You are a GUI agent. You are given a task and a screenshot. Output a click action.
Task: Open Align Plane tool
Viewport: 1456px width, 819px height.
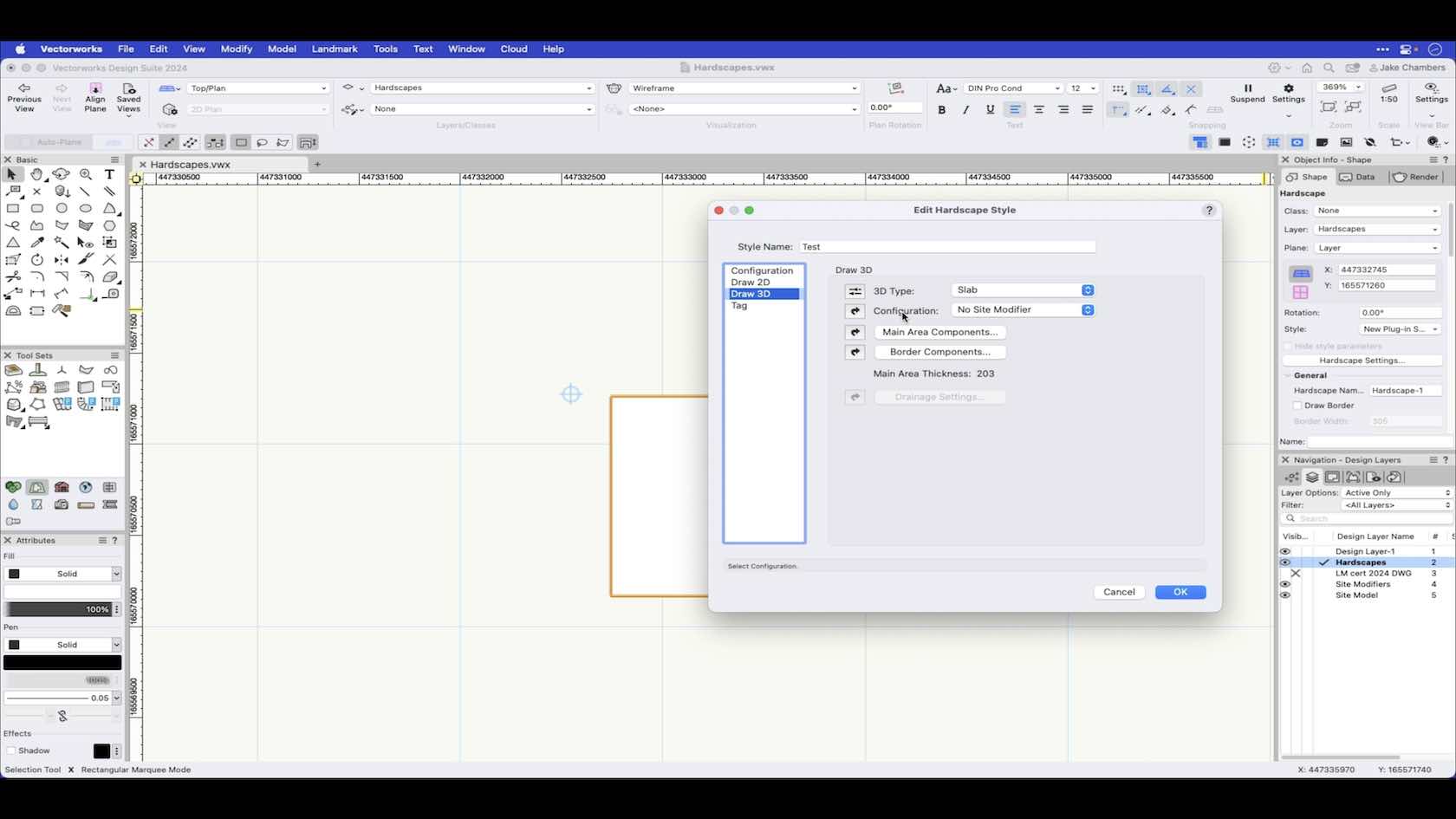[95, 97]
